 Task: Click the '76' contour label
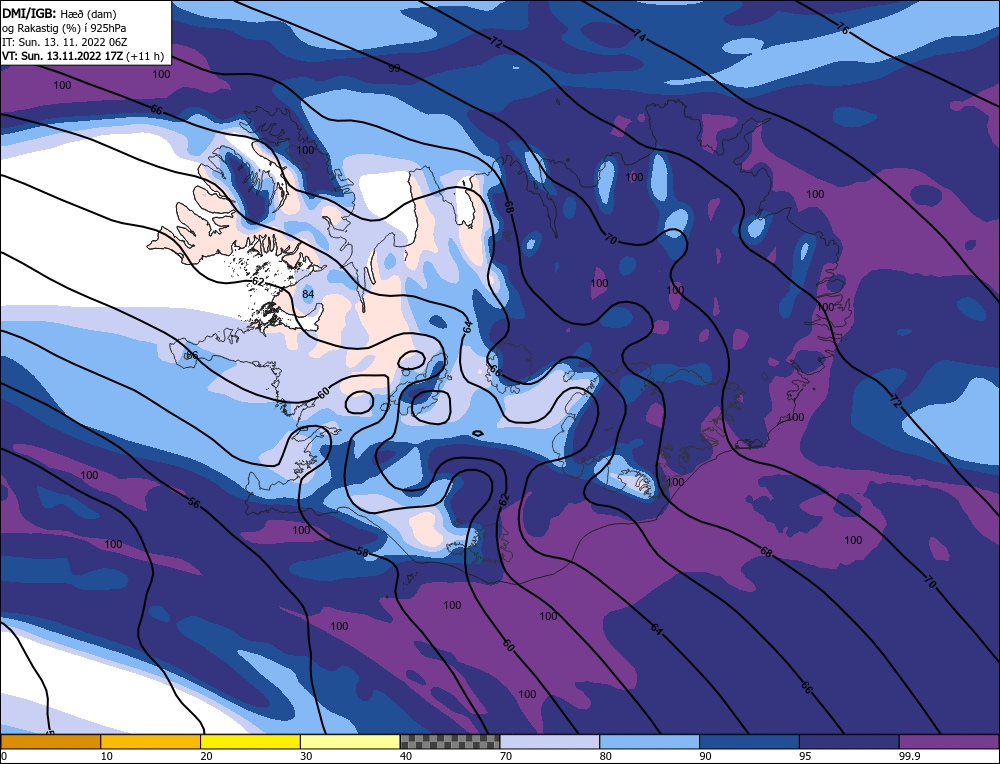(x=842, y=28)
